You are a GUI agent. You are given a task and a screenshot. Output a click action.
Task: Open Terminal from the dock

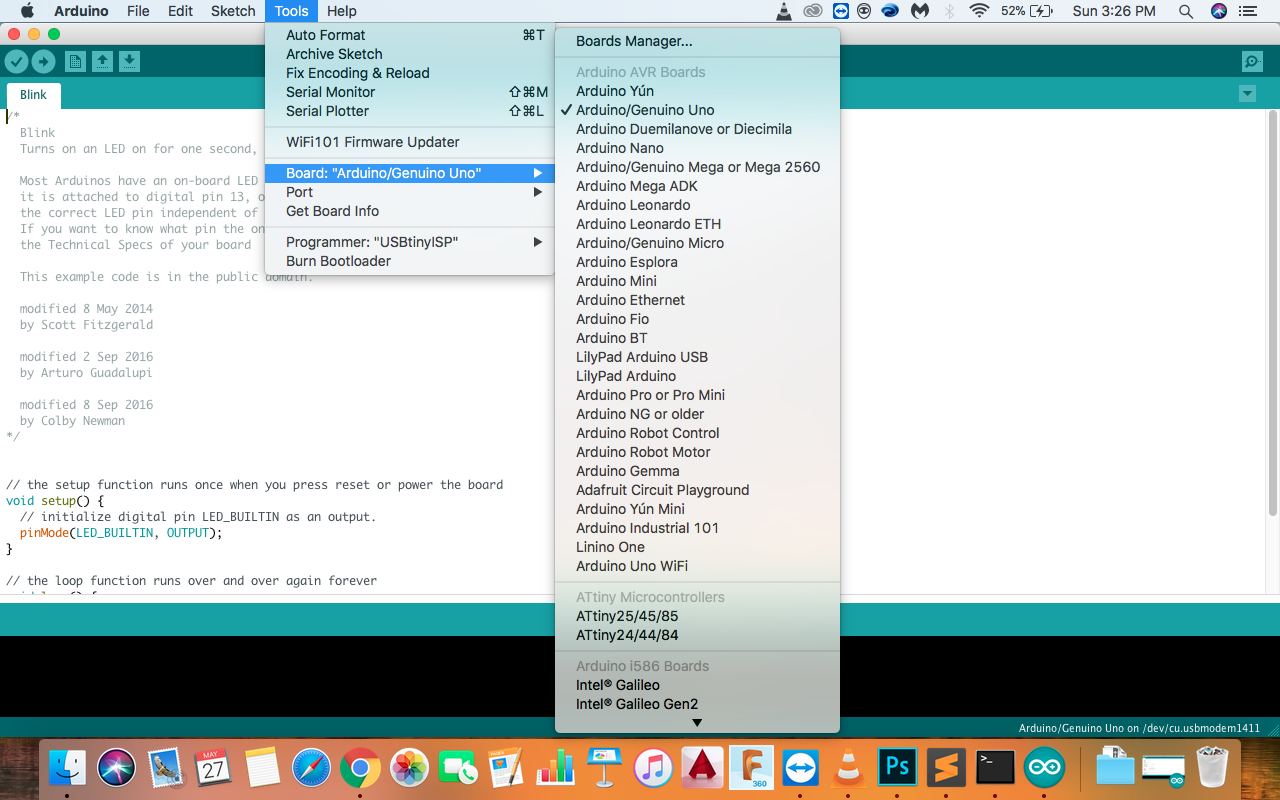click(995, 768)
